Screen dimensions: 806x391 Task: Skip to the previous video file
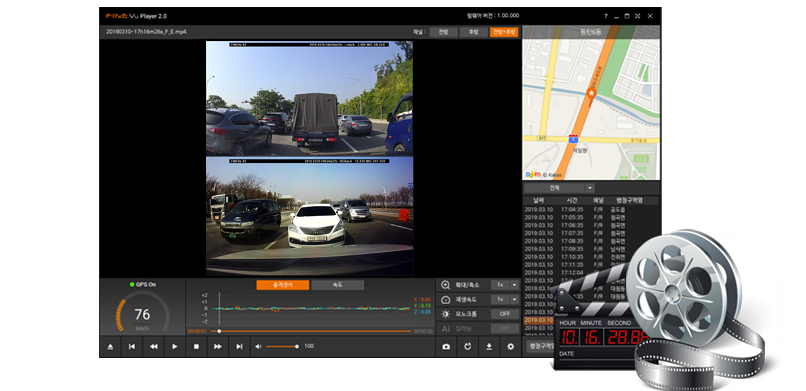132,347
